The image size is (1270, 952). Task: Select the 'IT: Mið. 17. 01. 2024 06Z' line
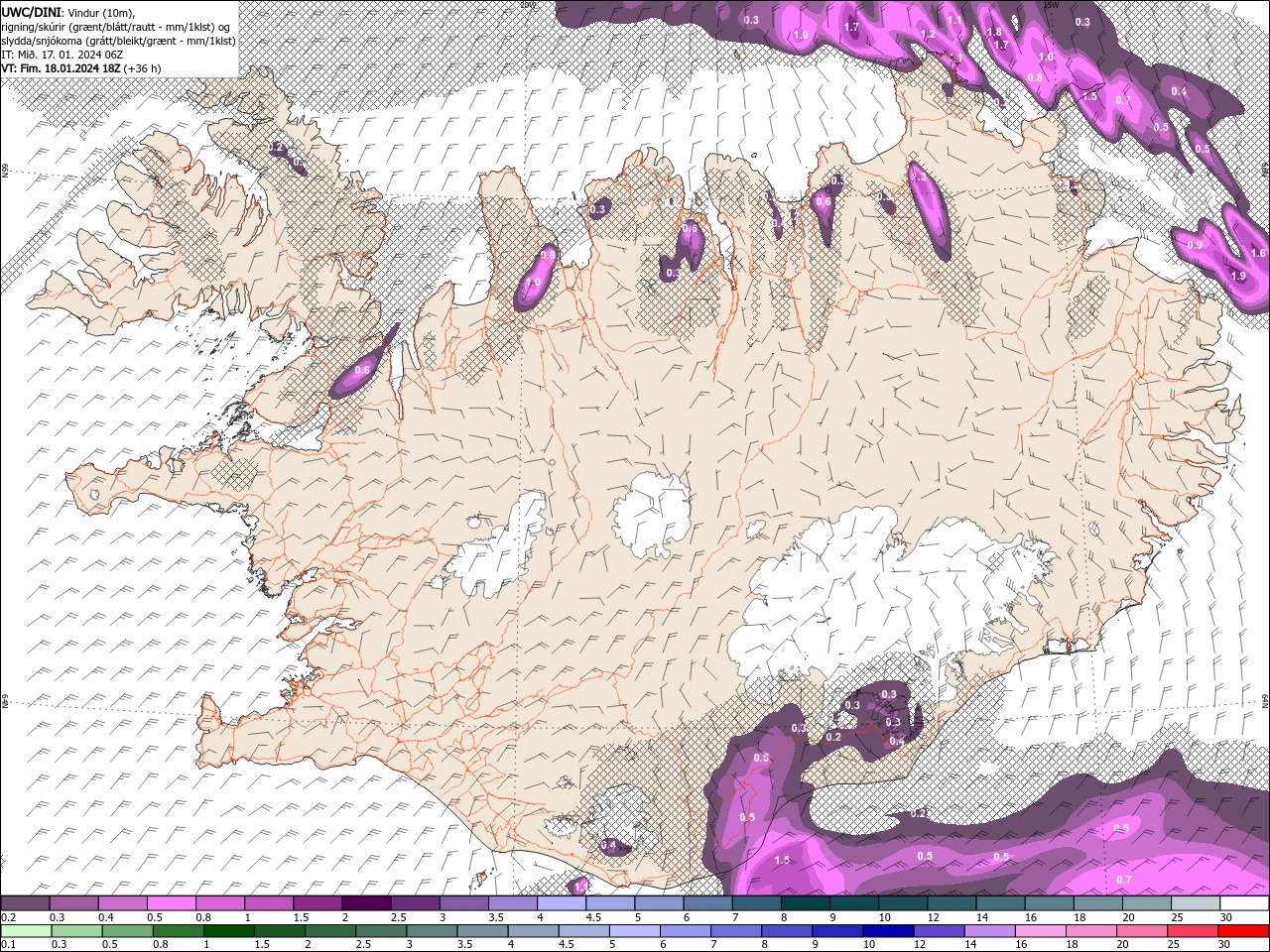point(63,55)
